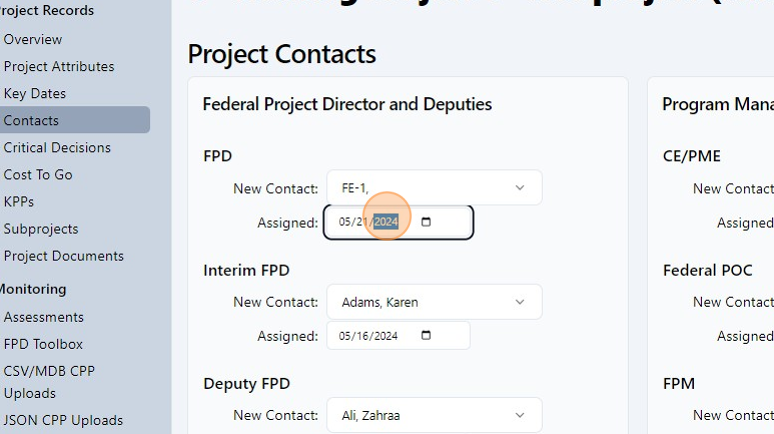Go to KPPs in sidebar
Screen dimensions: 774x434
tap(19, 202)
